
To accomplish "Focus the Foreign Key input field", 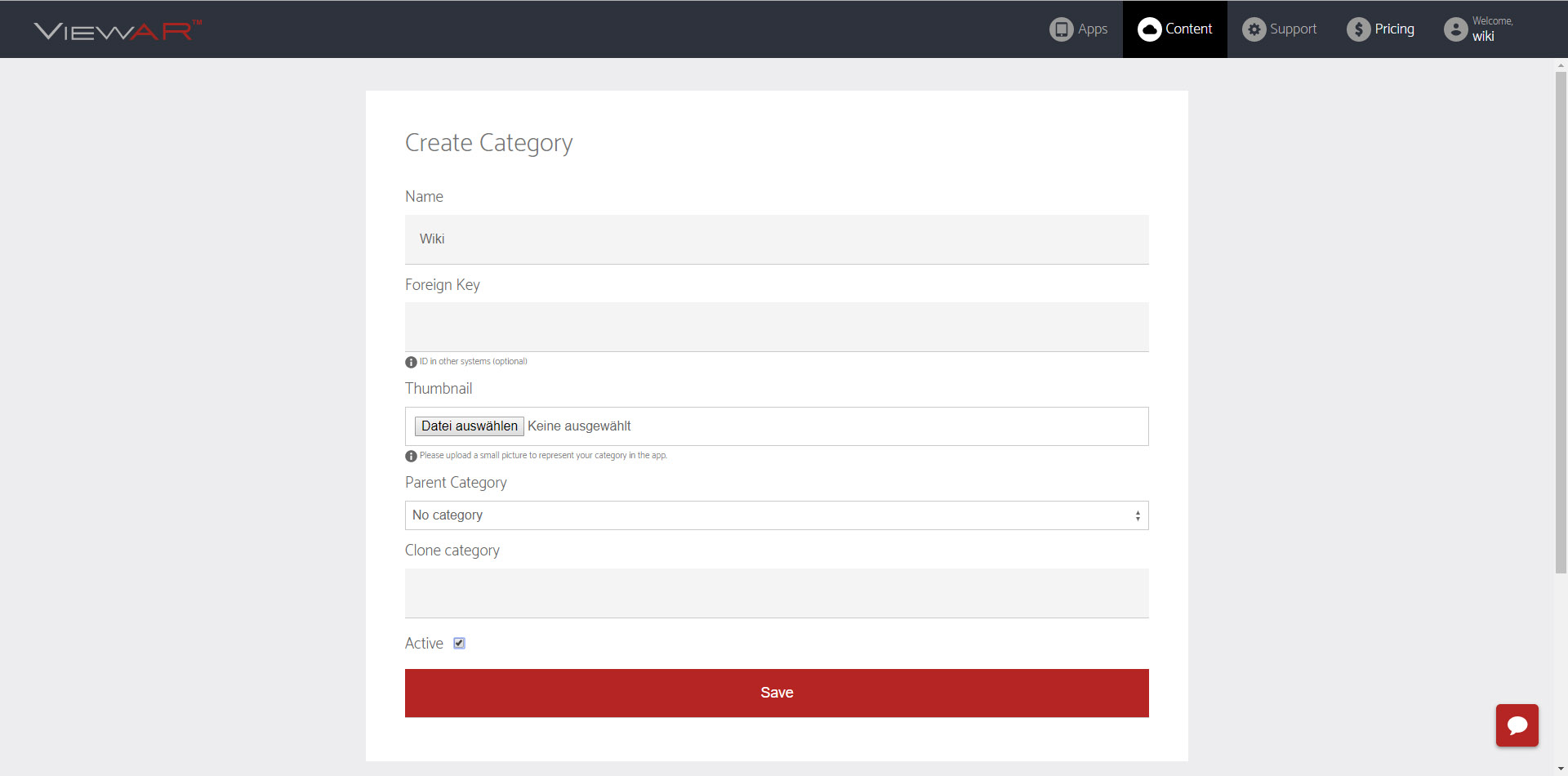I will click(776, 327).
